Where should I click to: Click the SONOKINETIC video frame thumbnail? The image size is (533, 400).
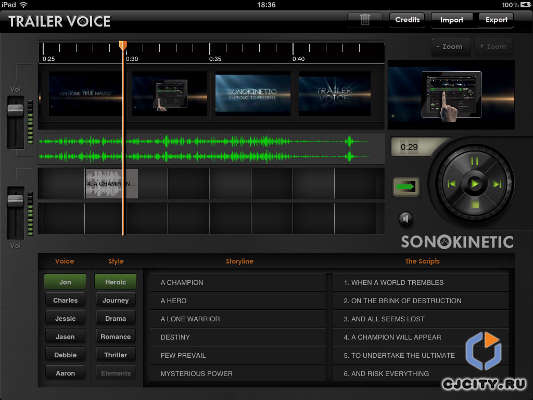253,94
